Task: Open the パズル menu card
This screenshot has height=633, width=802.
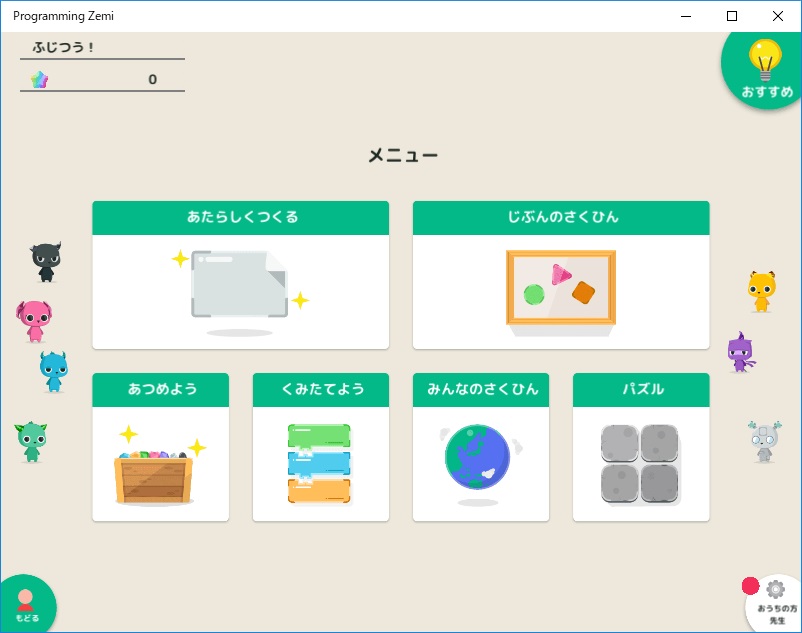Action: point(641,447)
